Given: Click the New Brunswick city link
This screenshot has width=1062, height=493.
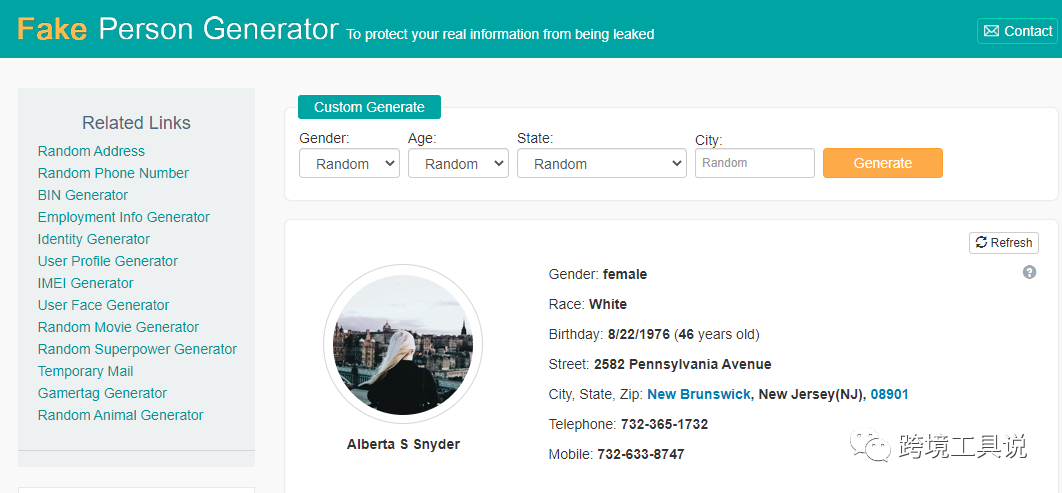Looking at the screenshot, I should (698, 394).
